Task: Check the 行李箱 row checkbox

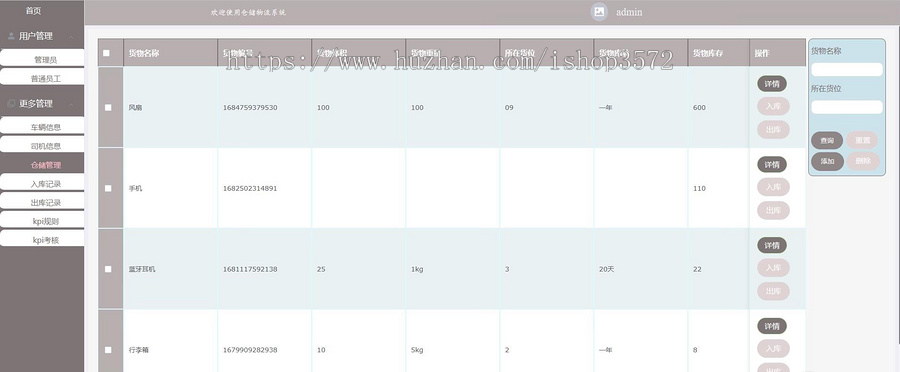Action: click(x=108, y=350)
